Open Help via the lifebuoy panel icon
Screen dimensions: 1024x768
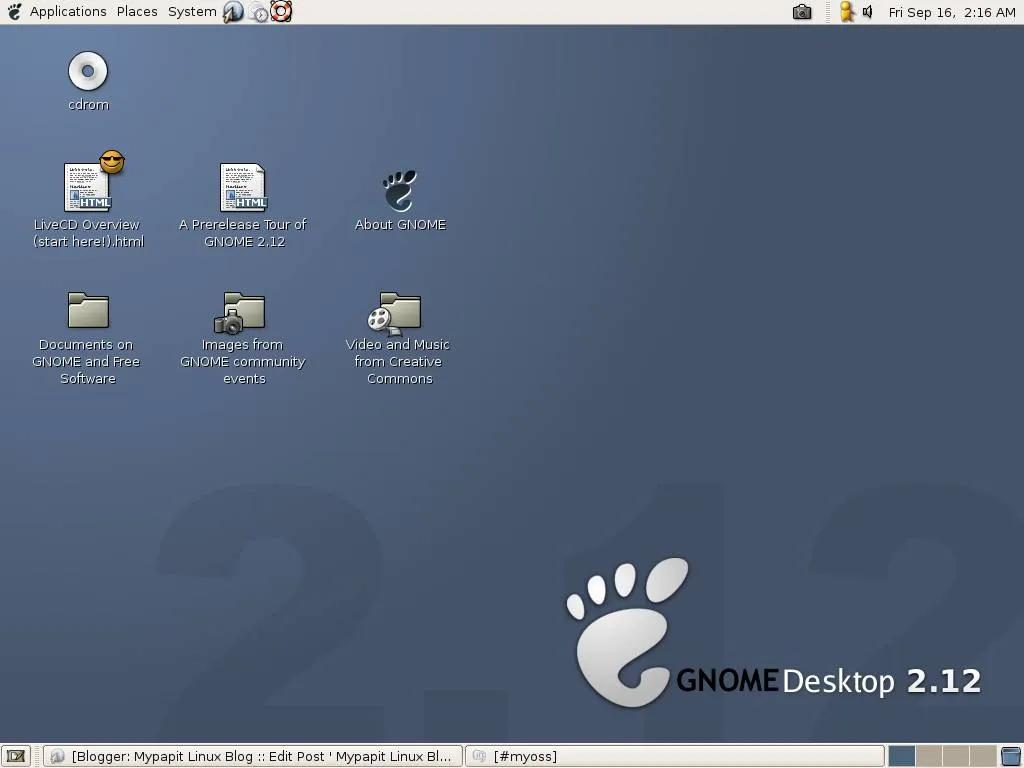click(281, 12)
